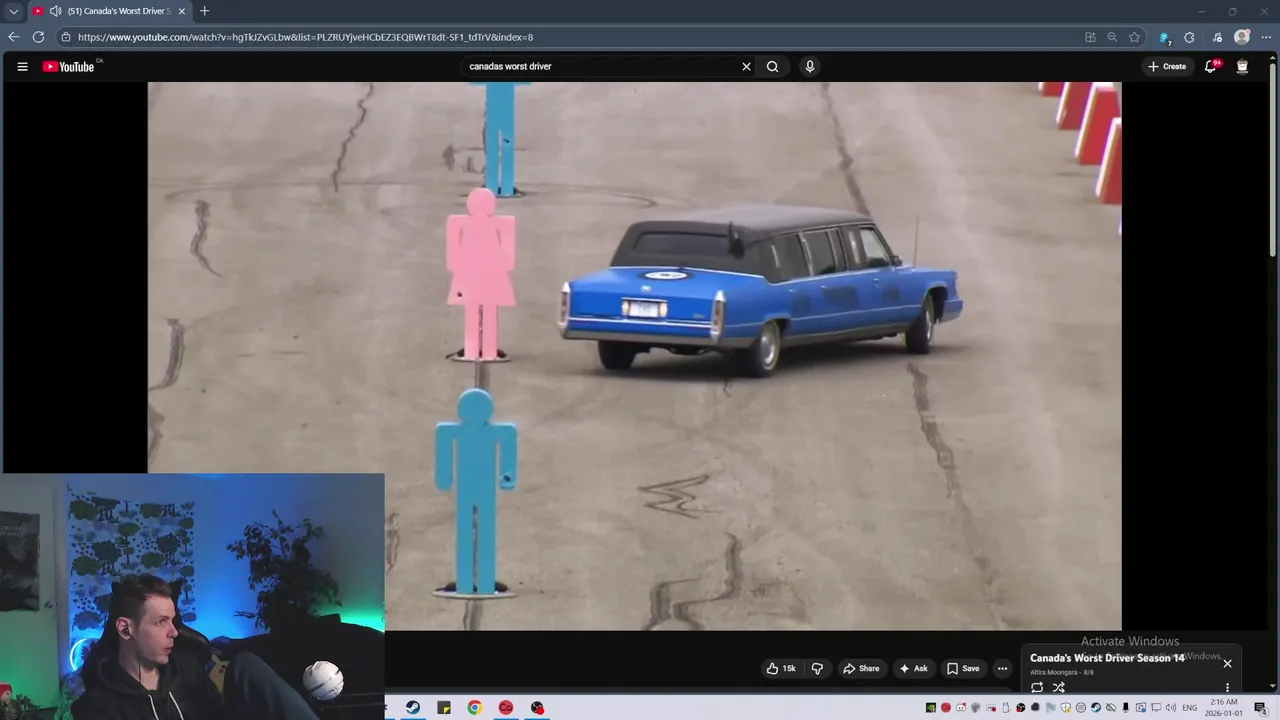
Task: Open the volume tray icon
Action: tap(1170, 708)
